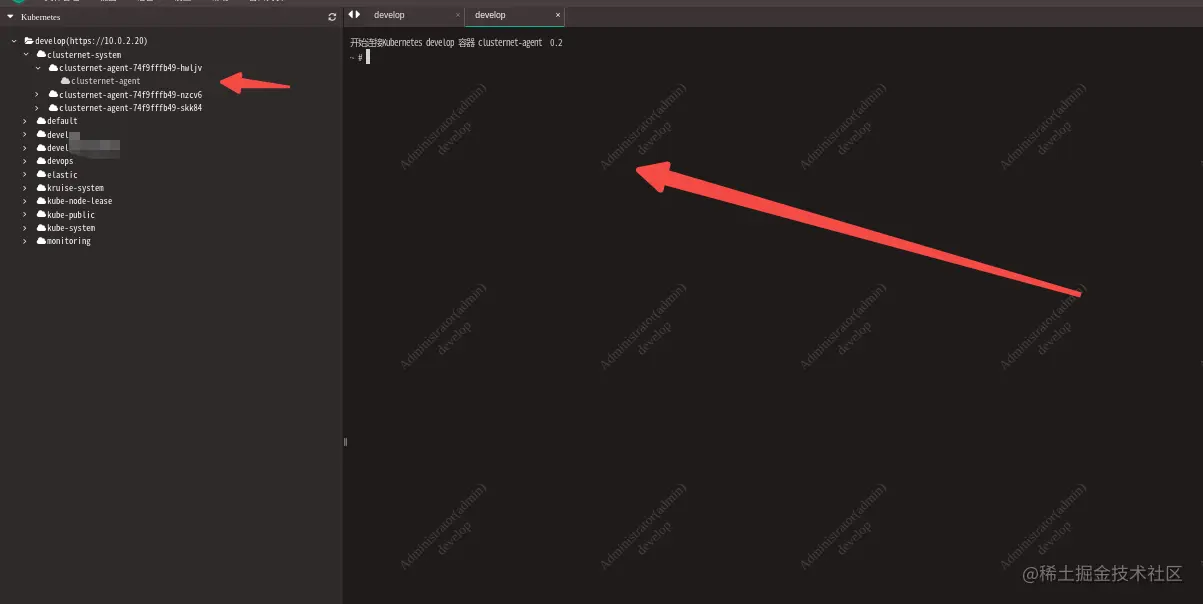Screen dimensions: 1203x604
Task: Expand pod clusternet-agent-74f9fffb49-skk84
Action: coord(38,108)
